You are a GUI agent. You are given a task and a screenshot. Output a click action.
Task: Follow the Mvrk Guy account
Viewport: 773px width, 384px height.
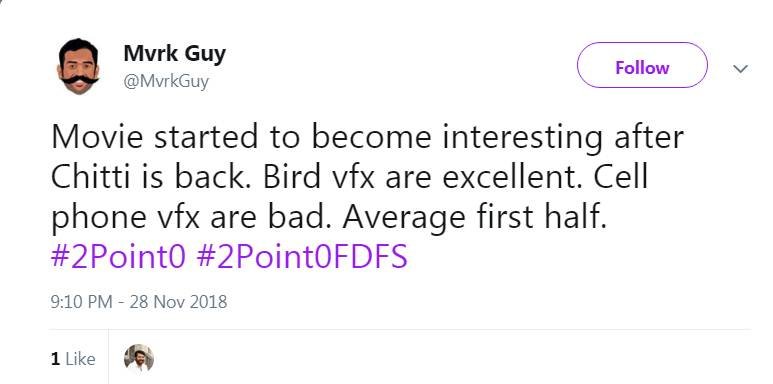click(642, 65)
